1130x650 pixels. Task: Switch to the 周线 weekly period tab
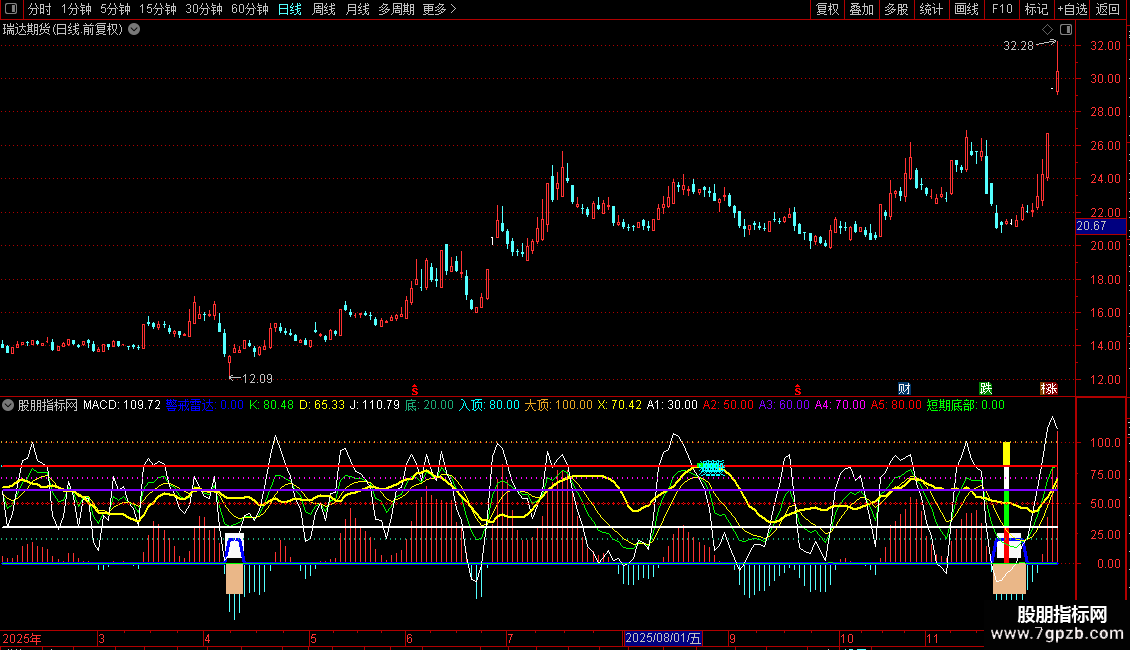(x=324, y=9)
